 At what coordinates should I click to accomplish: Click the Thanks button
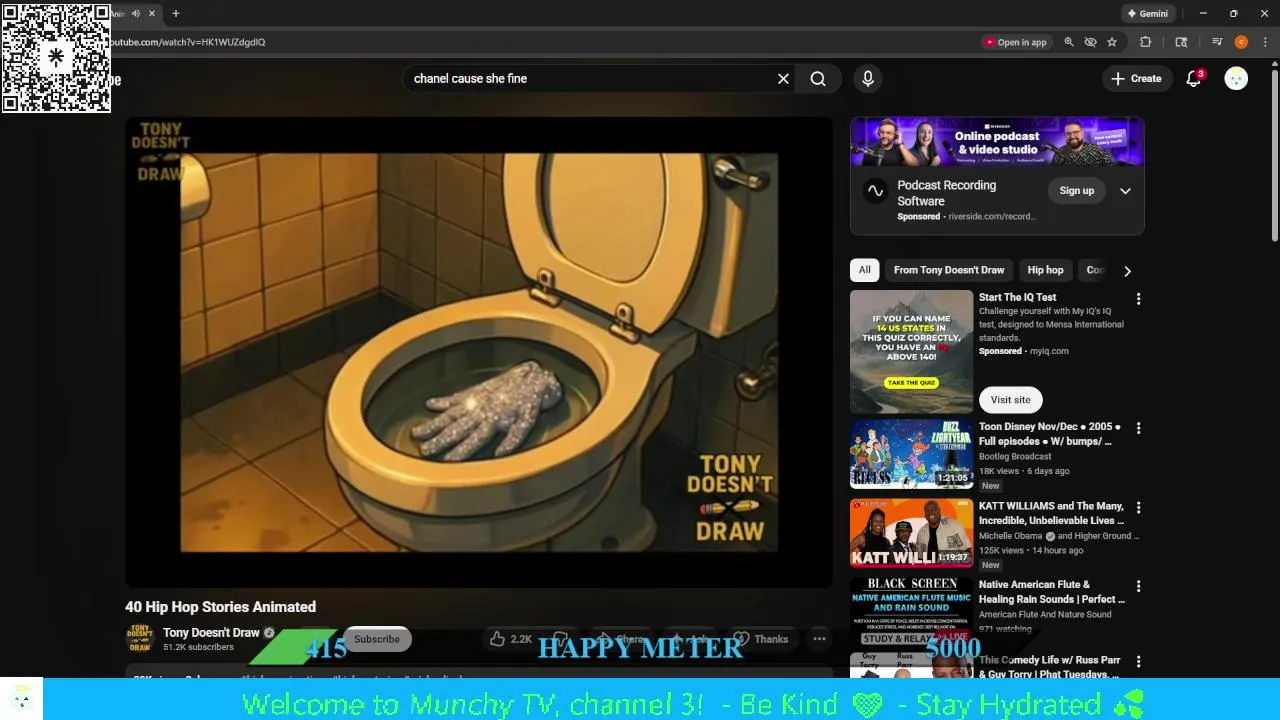pos(761,639)
